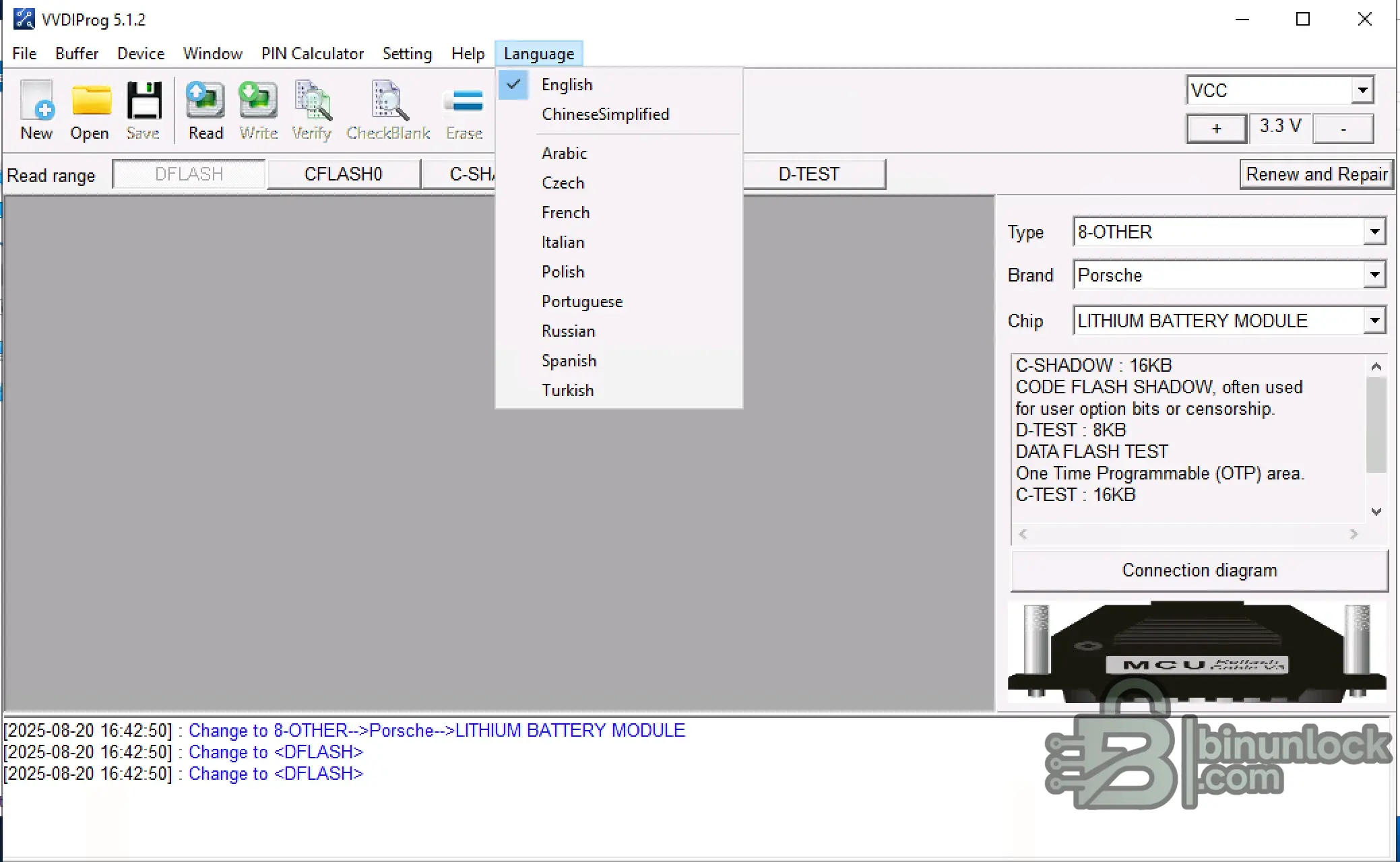The height and width of the screenshot is (862, 1400).
Task: Expand the Chip LITHIUM BATTERY MODULE dropdown
Action: click(x=1374, y=321)
